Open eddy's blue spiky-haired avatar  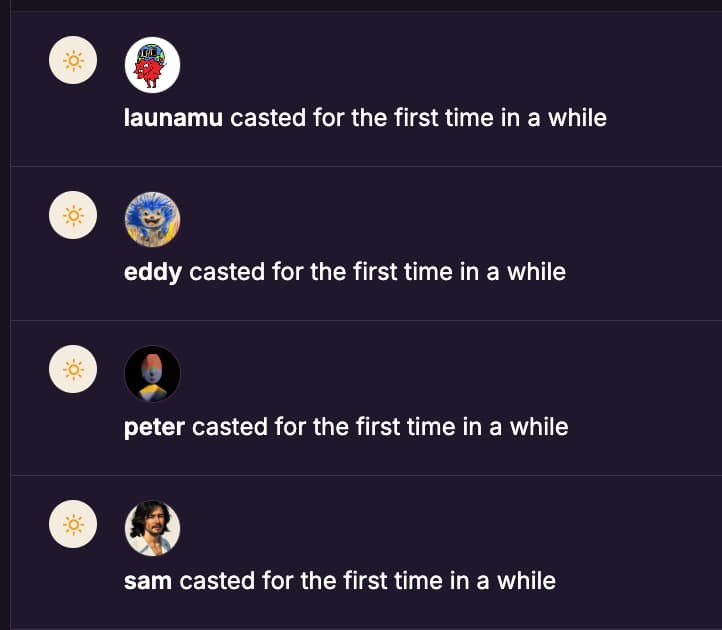(152, 219)
